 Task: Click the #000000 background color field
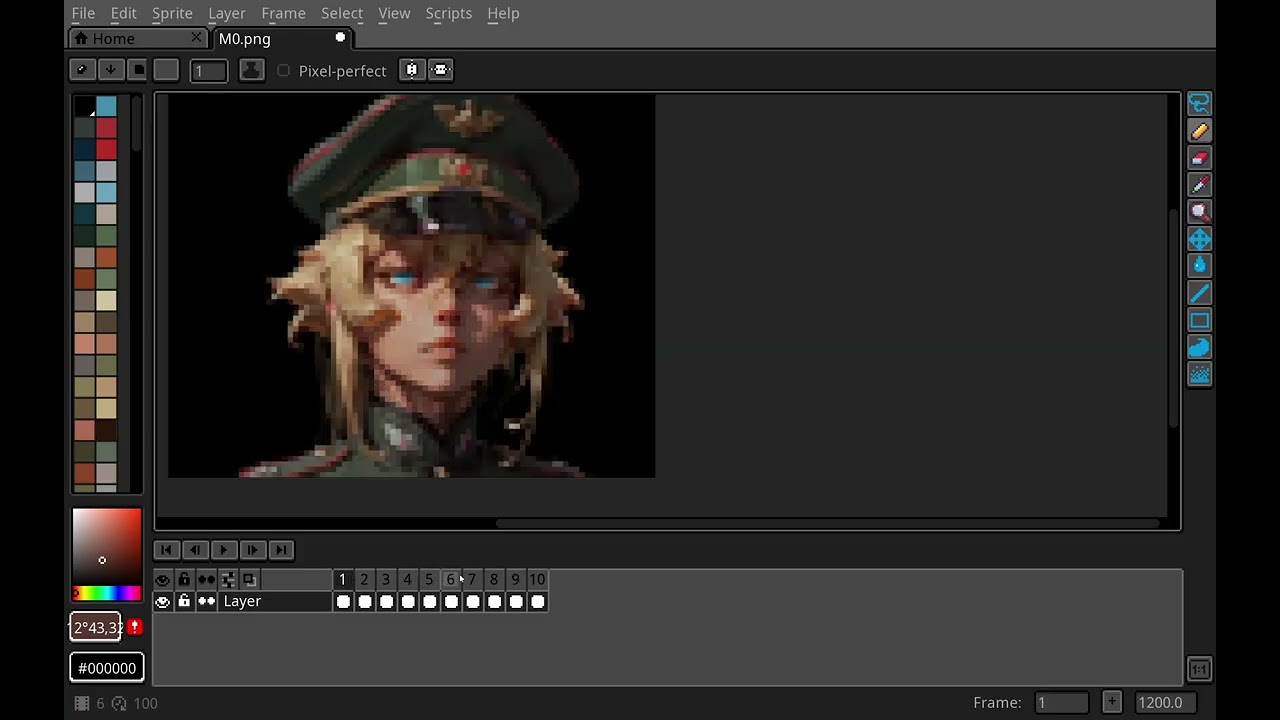107,668
